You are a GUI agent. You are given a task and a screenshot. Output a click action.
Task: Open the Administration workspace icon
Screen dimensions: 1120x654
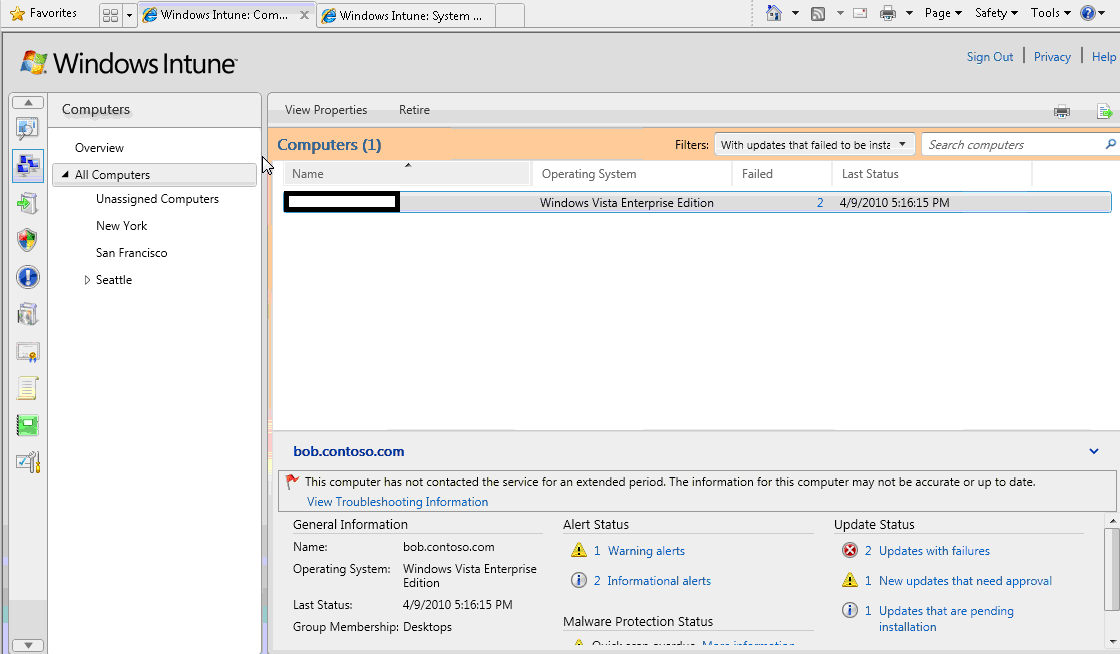(x=27, y=463)
